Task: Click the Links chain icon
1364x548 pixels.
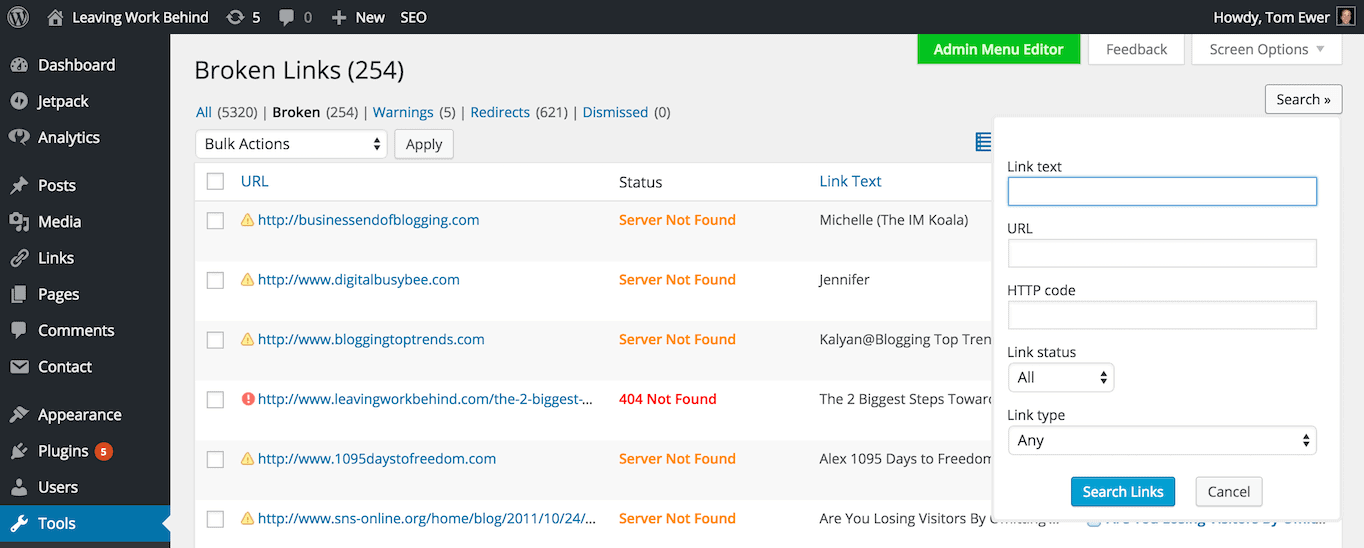Action: click(19, 258)
